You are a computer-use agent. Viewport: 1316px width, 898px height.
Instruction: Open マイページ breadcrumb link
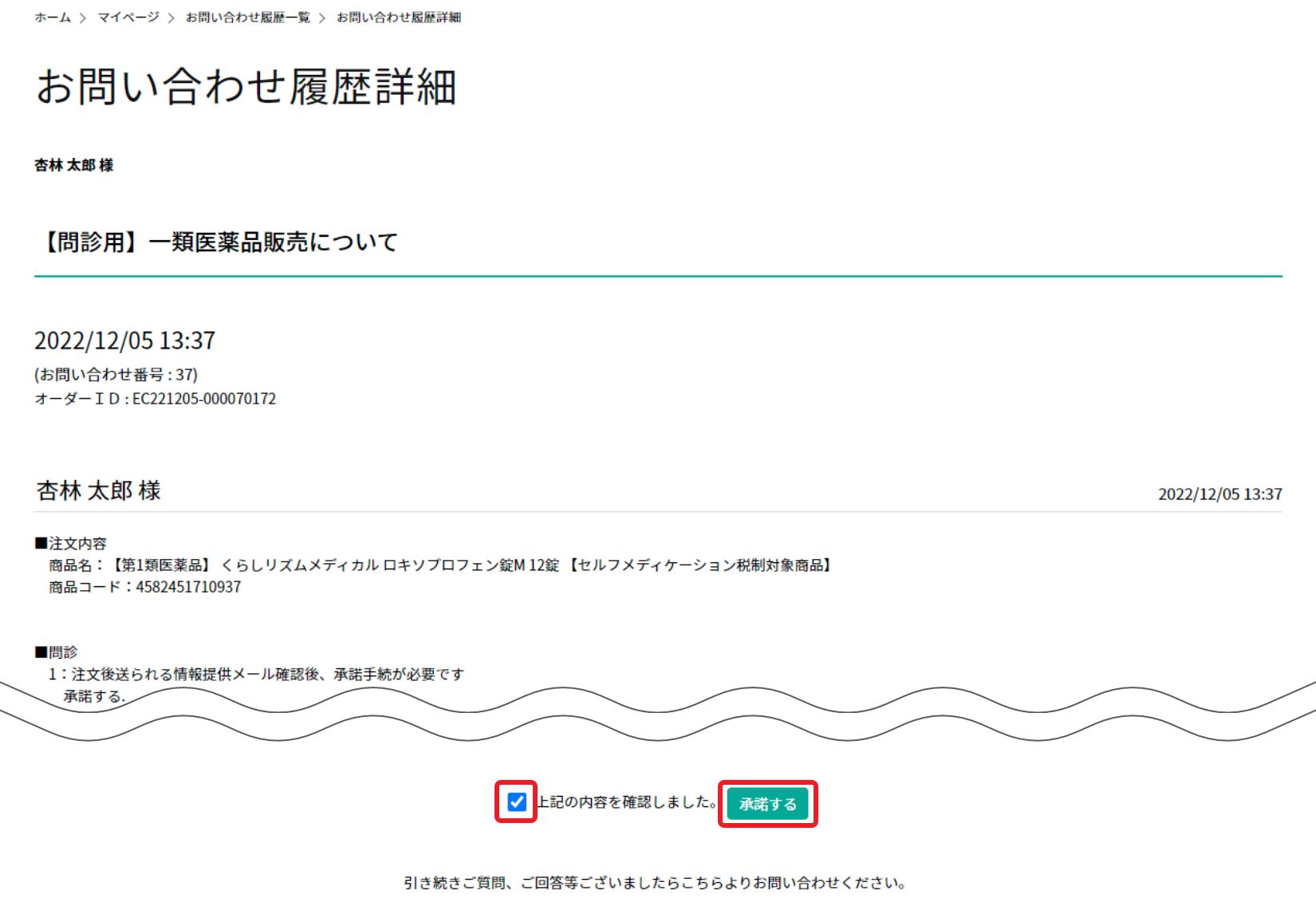(128, 18)
